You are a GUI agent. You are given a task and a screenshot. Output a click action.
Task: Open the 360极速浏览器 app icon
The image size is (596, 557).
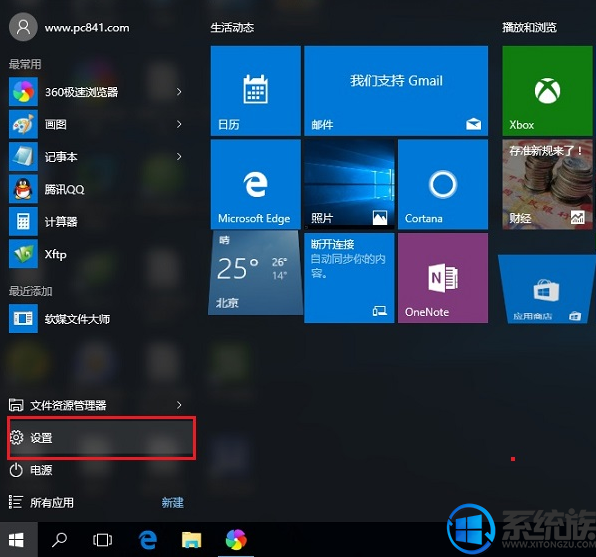[x=23, y=92]
